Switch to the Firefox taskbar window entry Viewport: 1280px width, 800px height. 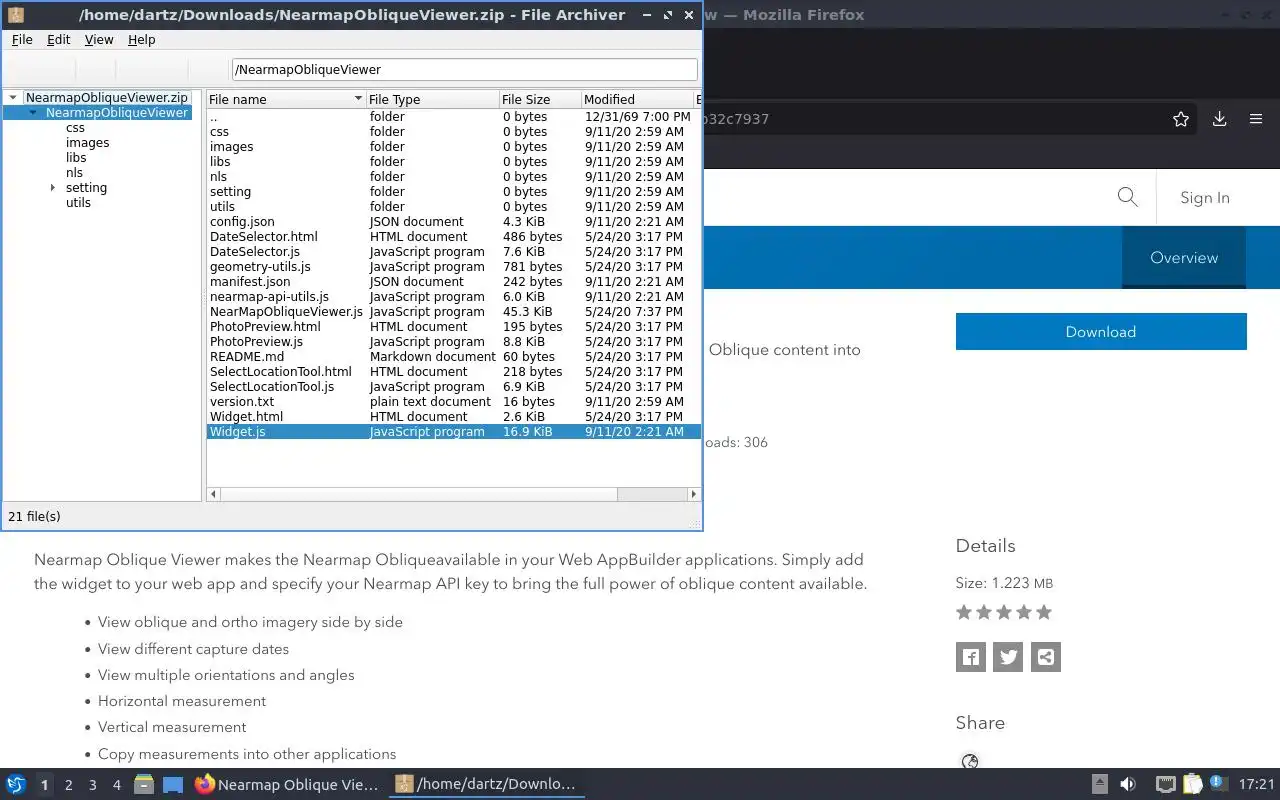coord(288,785)
